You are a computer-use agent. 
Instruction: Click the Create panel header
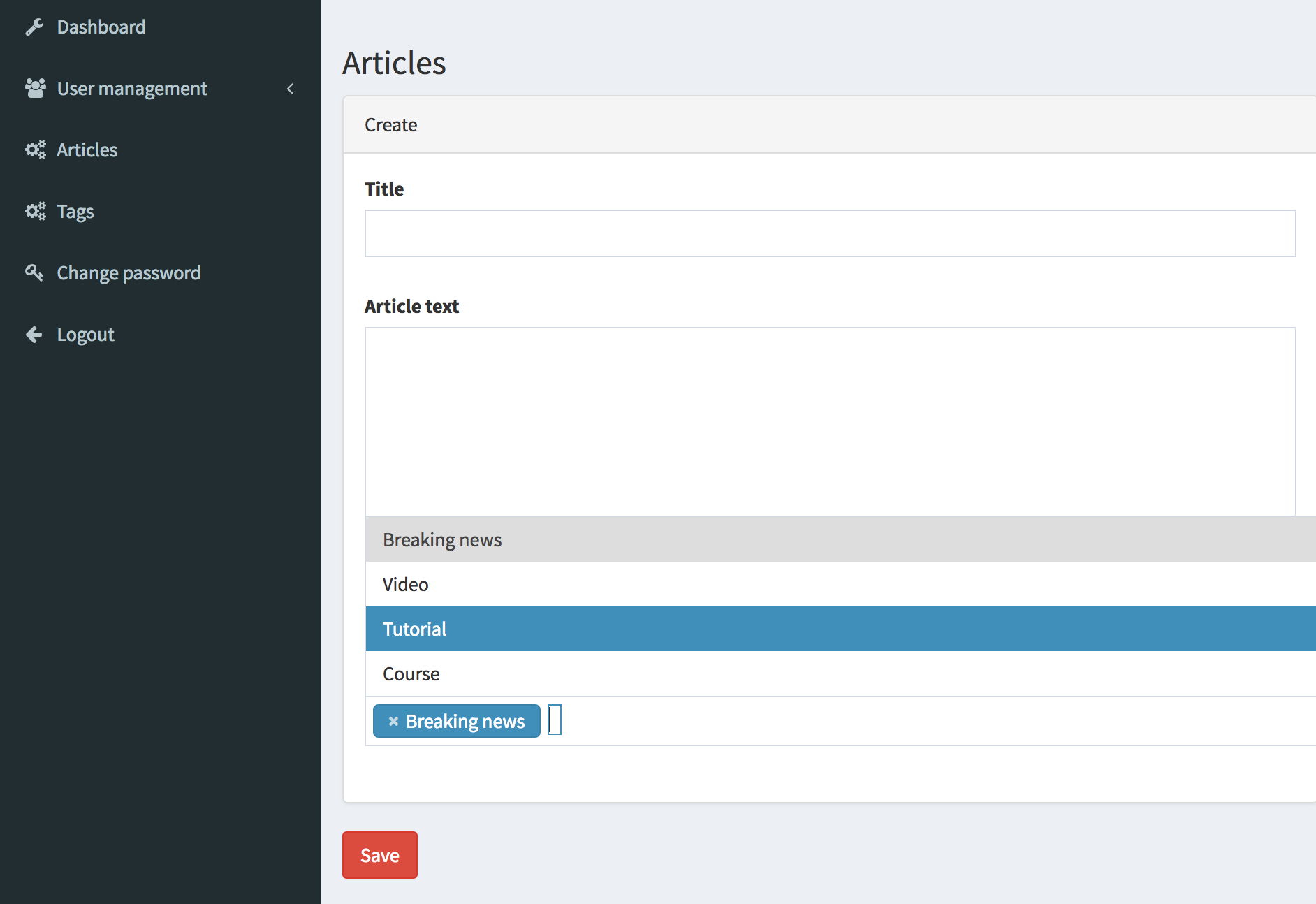390,124
